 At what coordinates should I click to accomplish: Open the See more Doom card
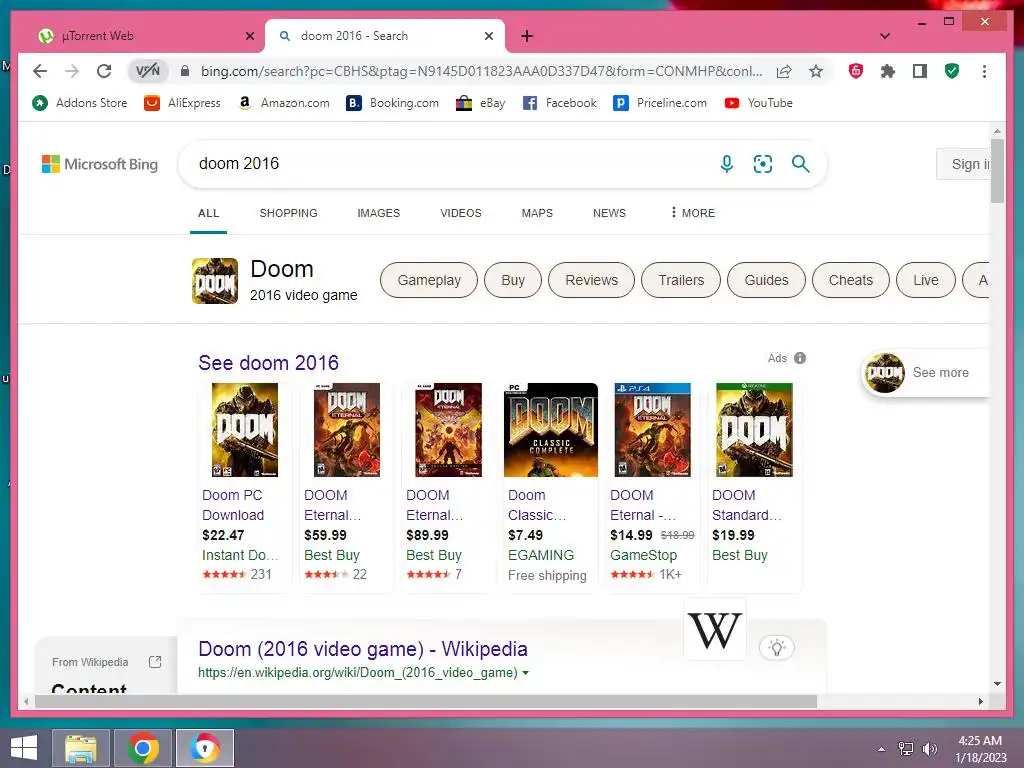point(925,373)
